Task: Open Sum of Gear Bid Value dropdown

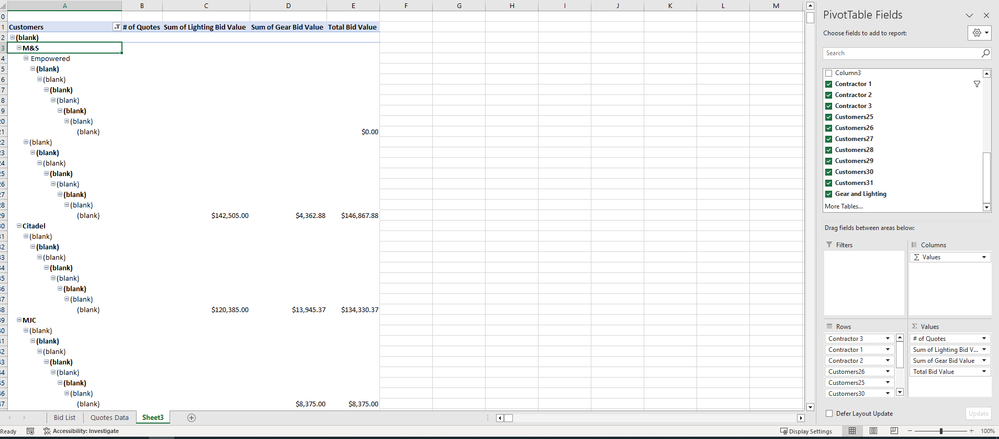Action: tap(986, 361)
